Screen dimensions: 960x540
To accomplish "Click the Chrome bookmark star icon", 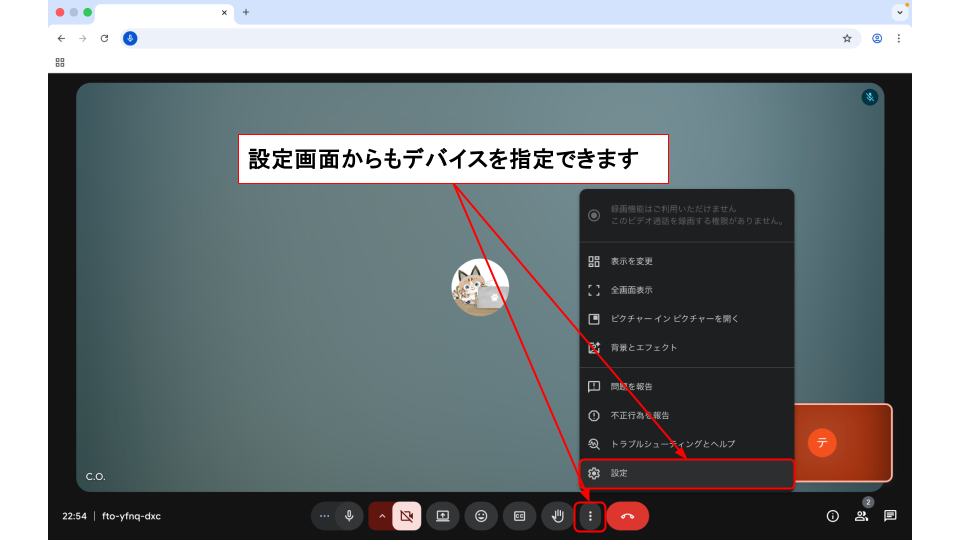I will (847, 38).
